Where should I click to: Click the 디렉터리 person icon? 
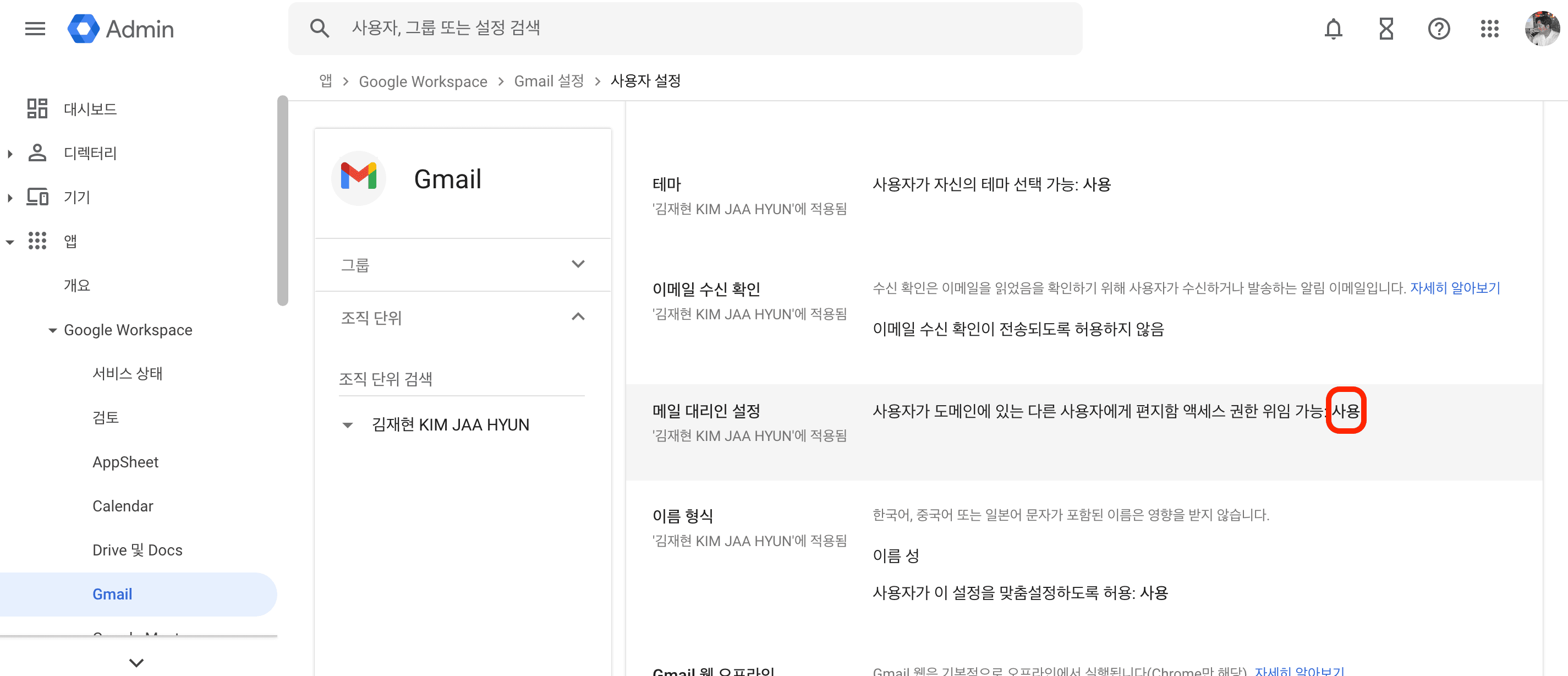coord(38,153)
